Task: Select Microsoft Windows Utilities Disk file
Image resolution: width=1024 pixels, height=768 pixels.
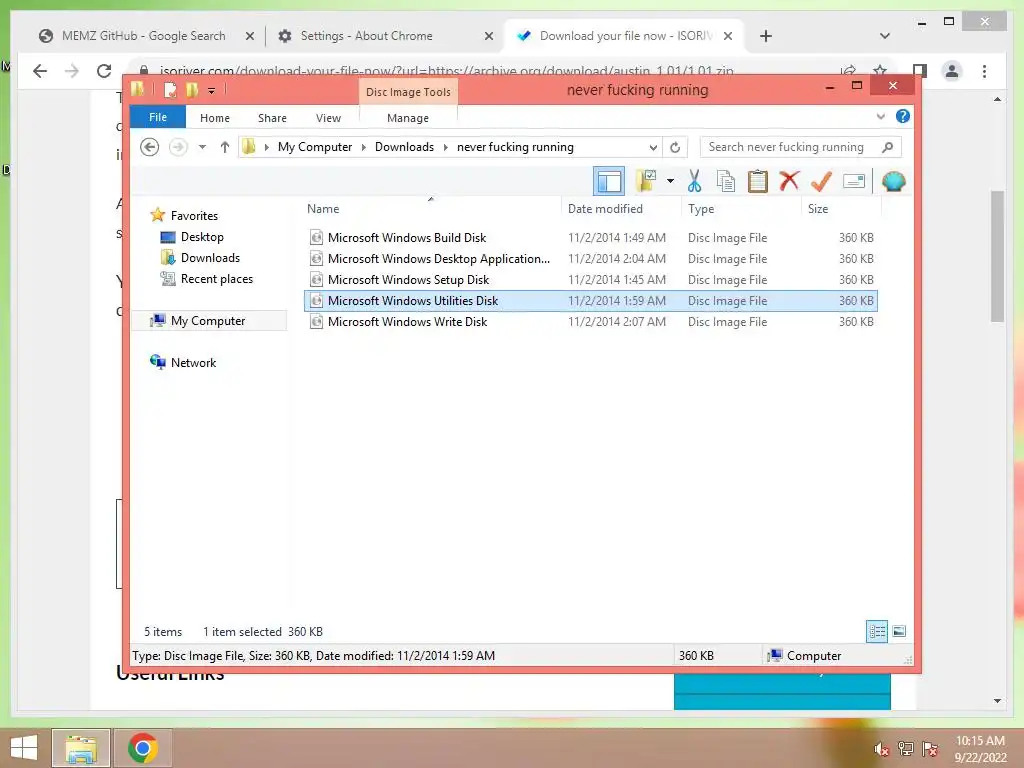Action: pyautogui.click(x=591, y=300)
